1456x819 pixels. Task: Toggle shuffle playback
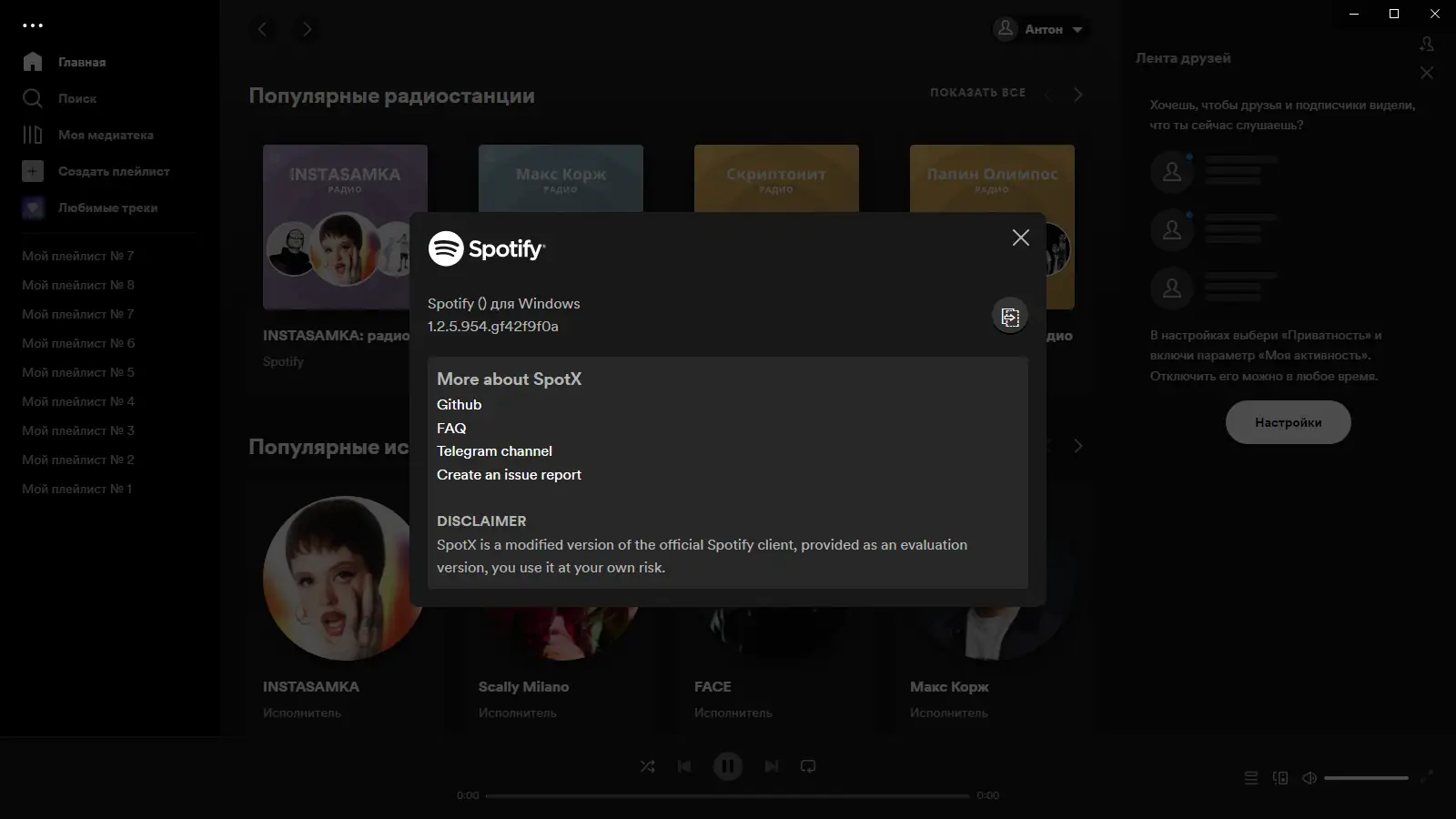click(x=648, y=766)
